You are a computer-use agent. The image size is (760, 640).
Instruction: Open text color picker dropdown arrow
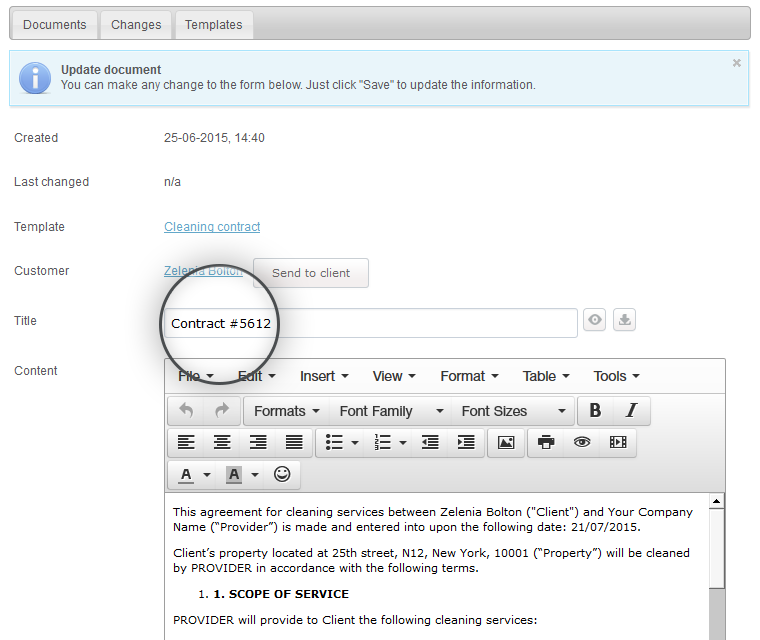pyautogui.click(x=207, y=475)
